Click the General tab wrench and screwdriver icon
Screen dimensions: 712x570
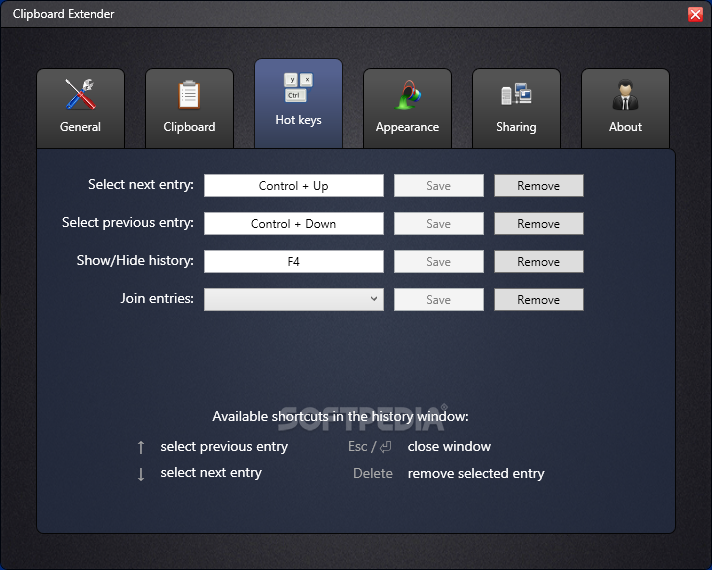(80, 94)
